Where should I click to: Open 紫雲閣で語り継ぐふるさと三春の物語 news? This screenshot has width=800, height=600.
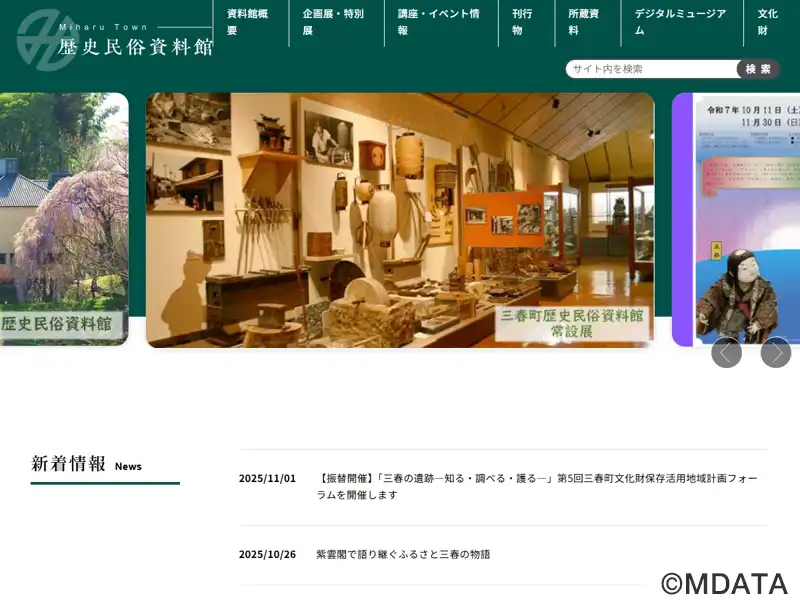[x=403, y=554]
